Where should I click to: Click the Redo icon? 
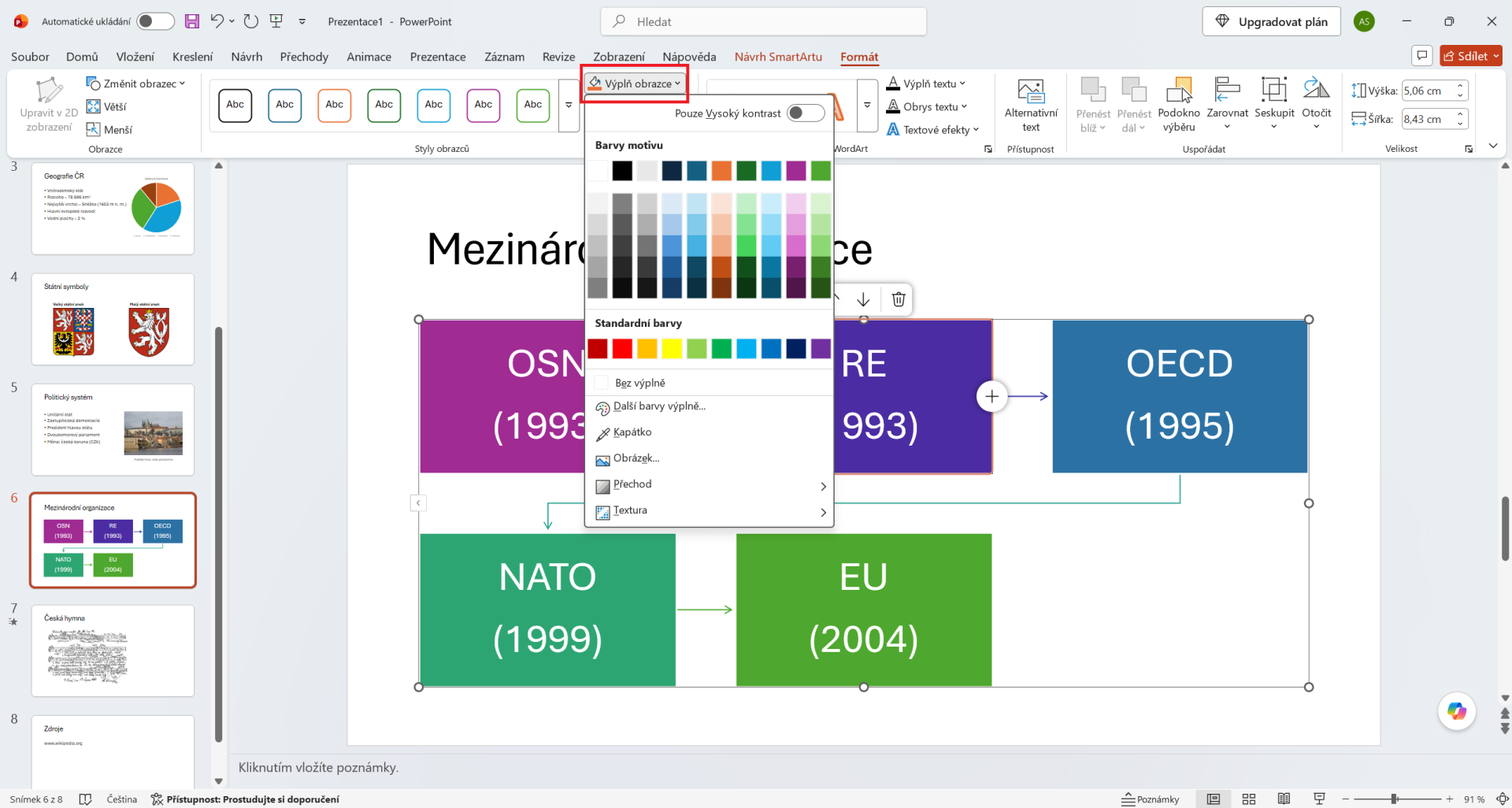pyautogui.click(x=251, y=21)
